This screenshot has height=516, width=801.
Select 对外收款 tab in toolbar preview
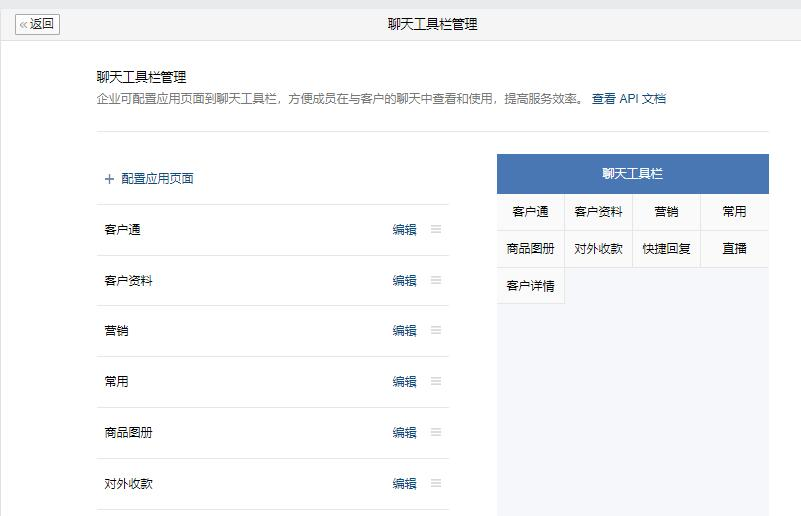click(x=599, y=249)
